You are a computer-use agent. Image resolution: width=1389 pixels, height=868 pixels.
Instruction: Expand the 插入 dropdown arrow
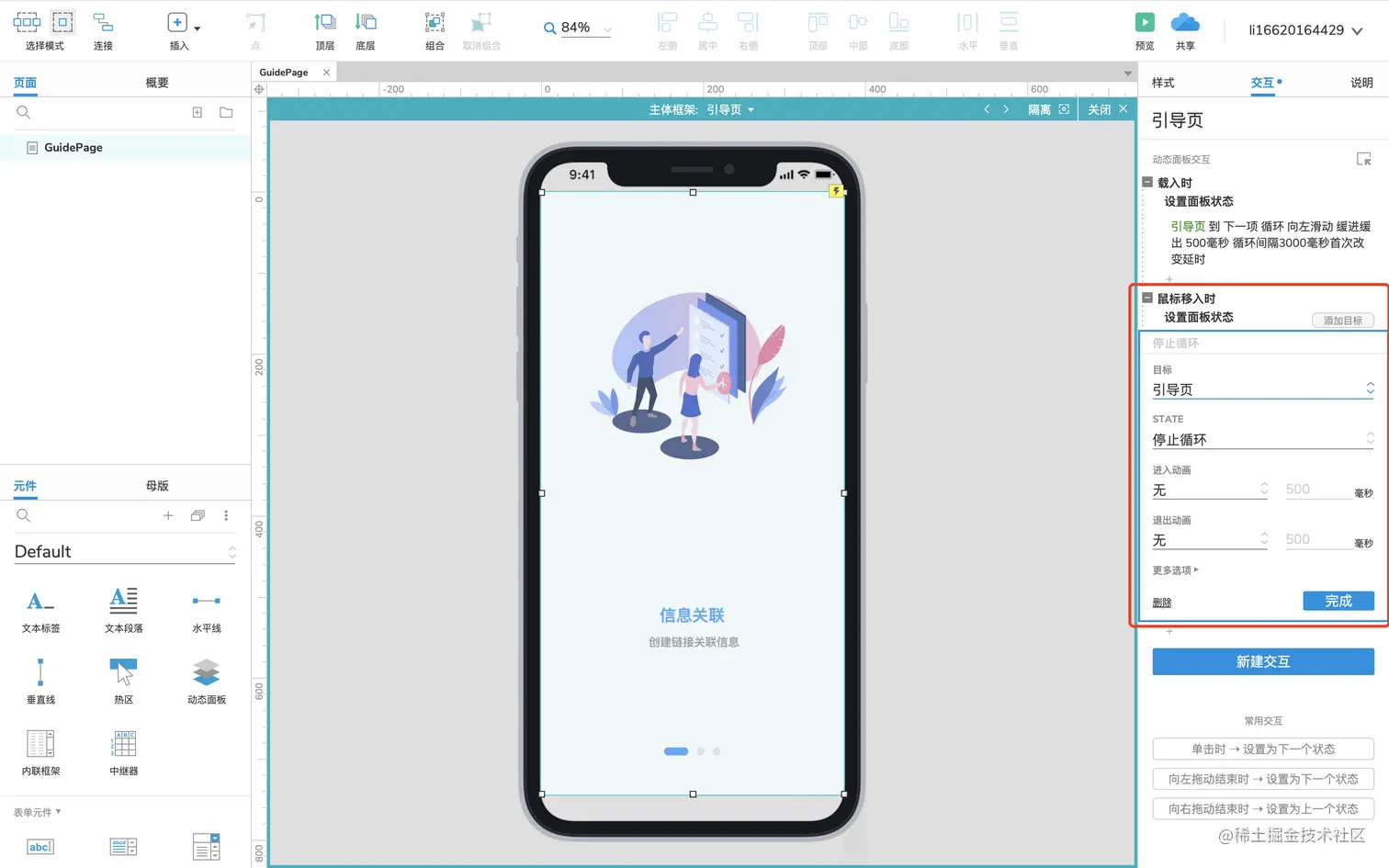tap(198, 28)
